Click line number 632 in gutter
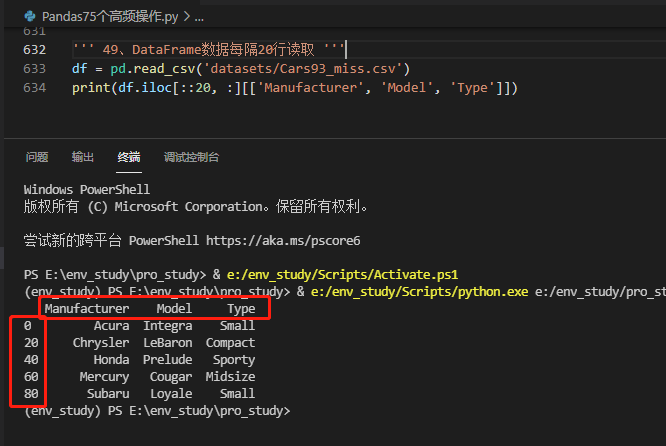This screenshot has height=446, width=666. 34,50
